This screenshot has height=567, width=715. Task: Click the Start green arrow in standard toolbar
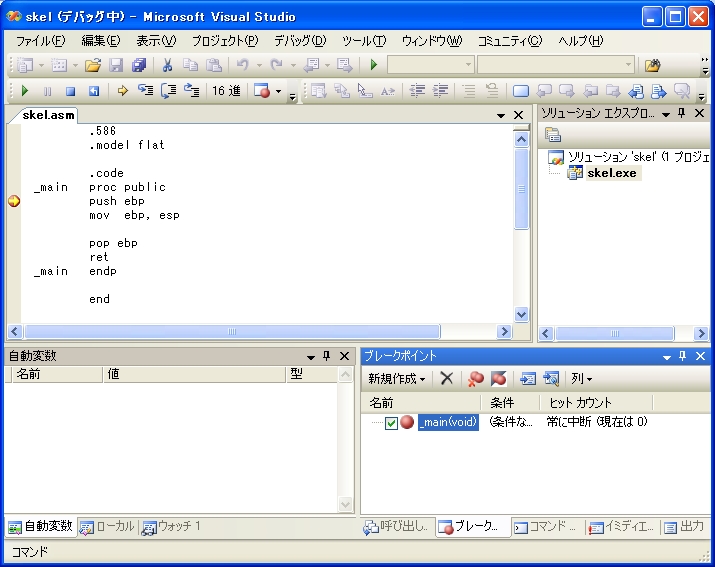pyautogui.click(x=374, y=65)
